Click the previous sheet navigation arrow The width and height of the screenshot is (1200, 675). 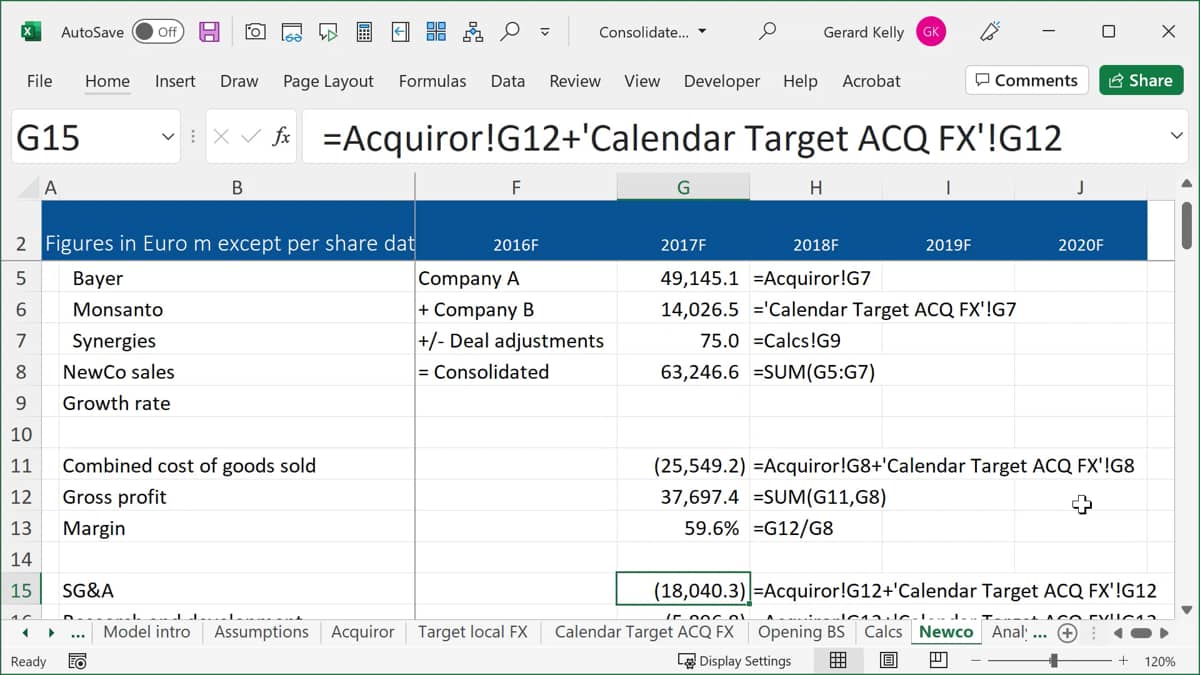coord(25,633)
